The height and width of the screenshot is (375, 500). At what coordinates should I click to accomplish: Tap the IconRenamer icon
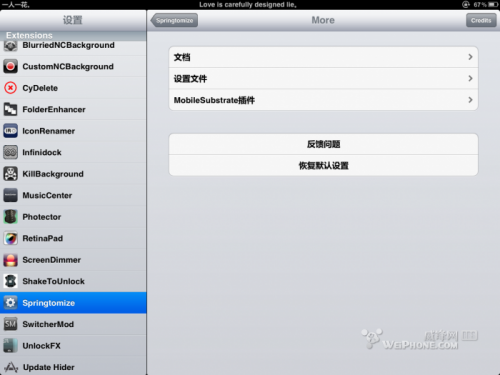click(x=10, y=131)
